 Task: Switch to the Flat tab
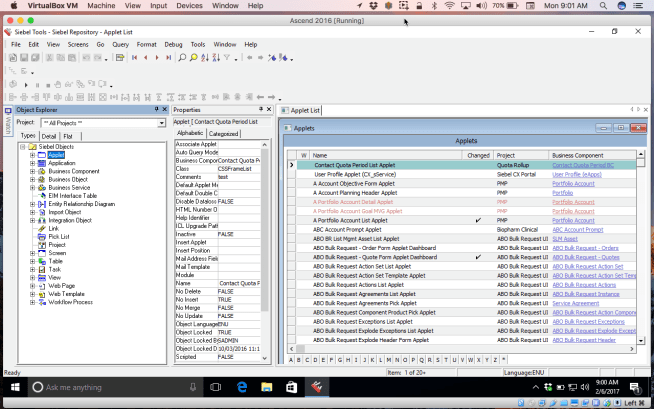[68, 136]
